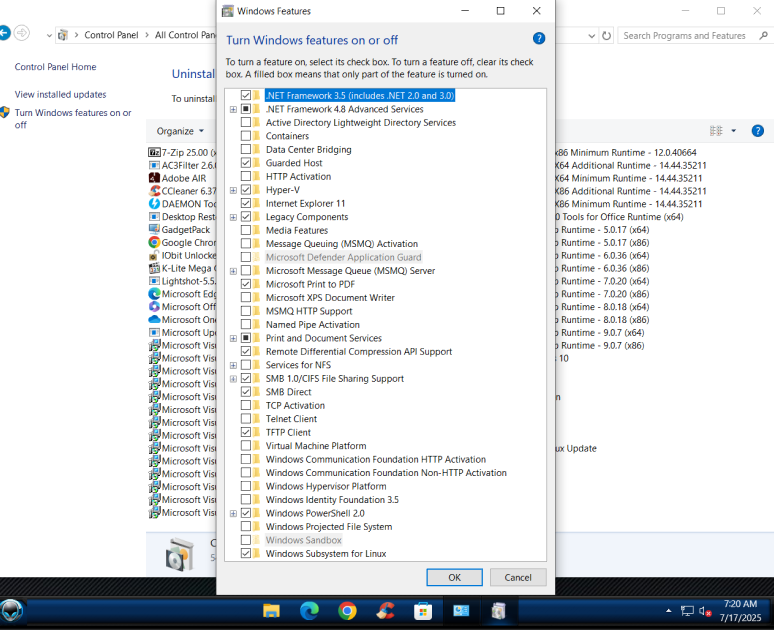Click the back arrow in Control Panel window
The height and width of the screenshot is (630, 774).
coord(4,34)
